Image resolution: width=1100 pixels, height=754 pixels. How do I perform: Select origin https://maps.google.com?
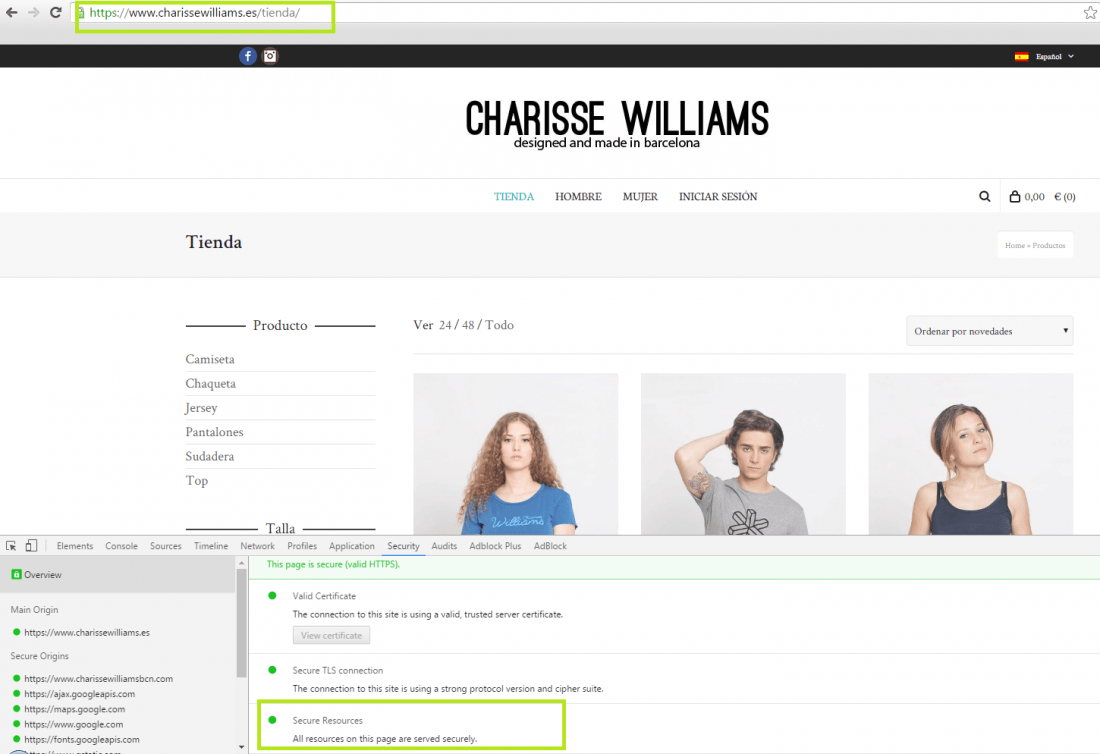(74, 709)
